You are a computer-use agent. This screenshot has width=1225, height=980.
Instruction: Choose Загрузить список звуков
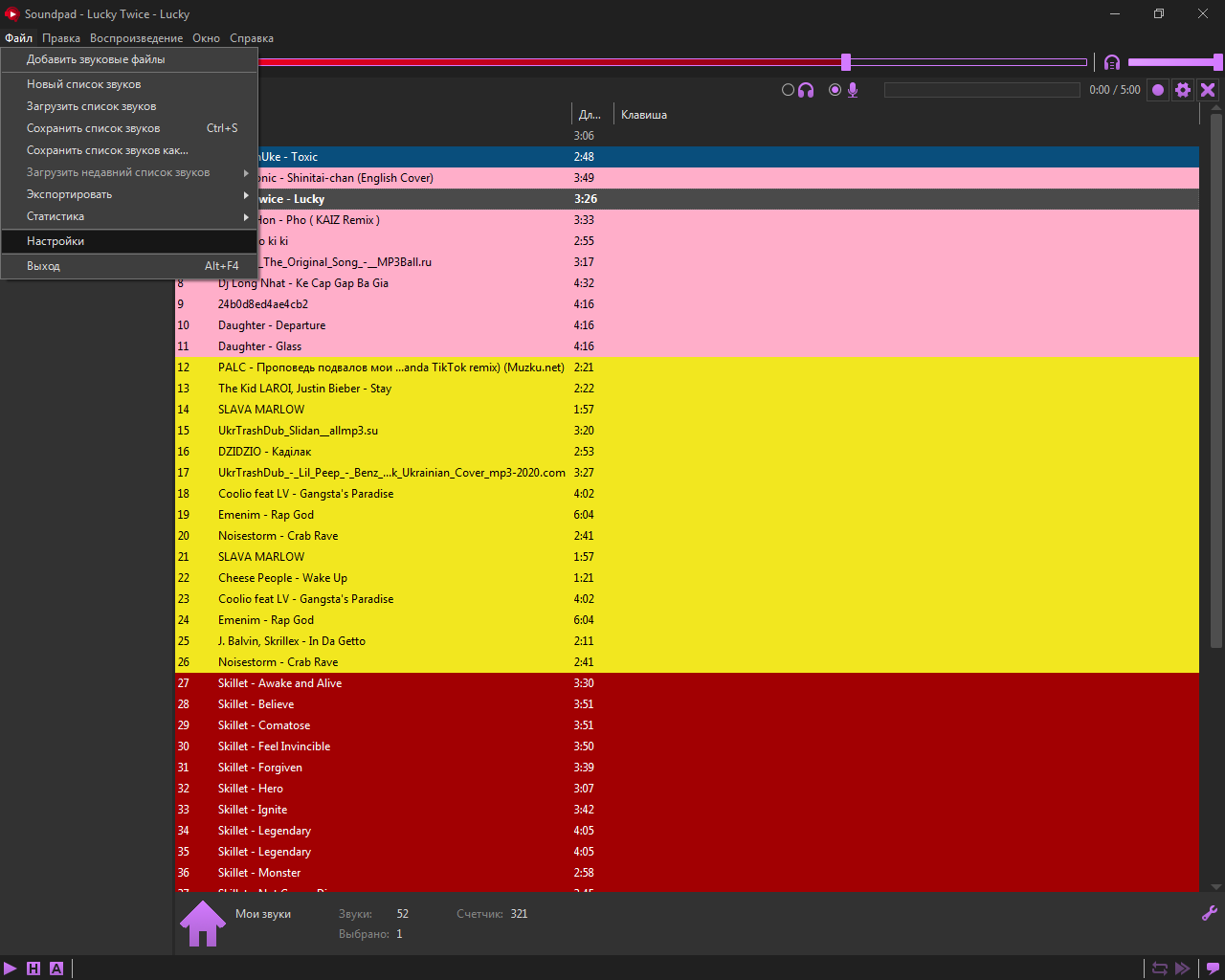[x=129, y=106]
